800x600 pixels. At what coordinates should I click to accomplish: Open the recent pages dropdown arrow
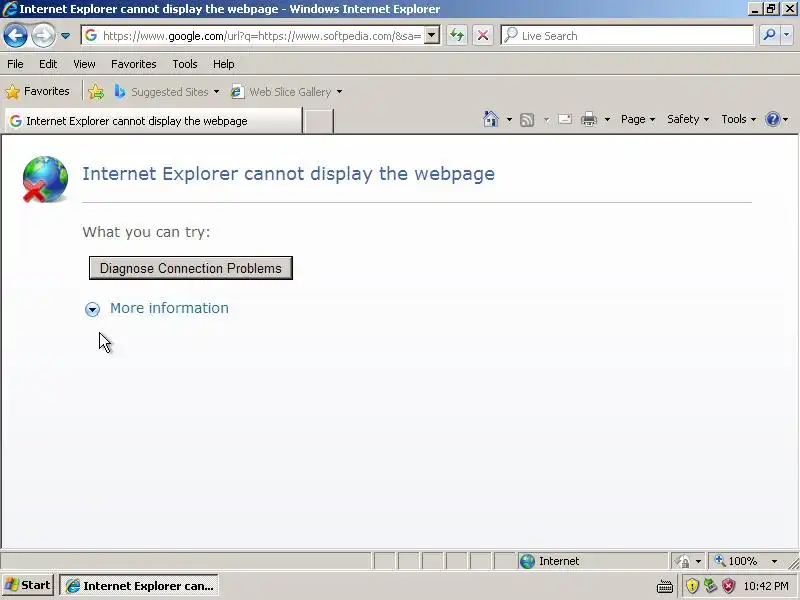click(65, 36)
